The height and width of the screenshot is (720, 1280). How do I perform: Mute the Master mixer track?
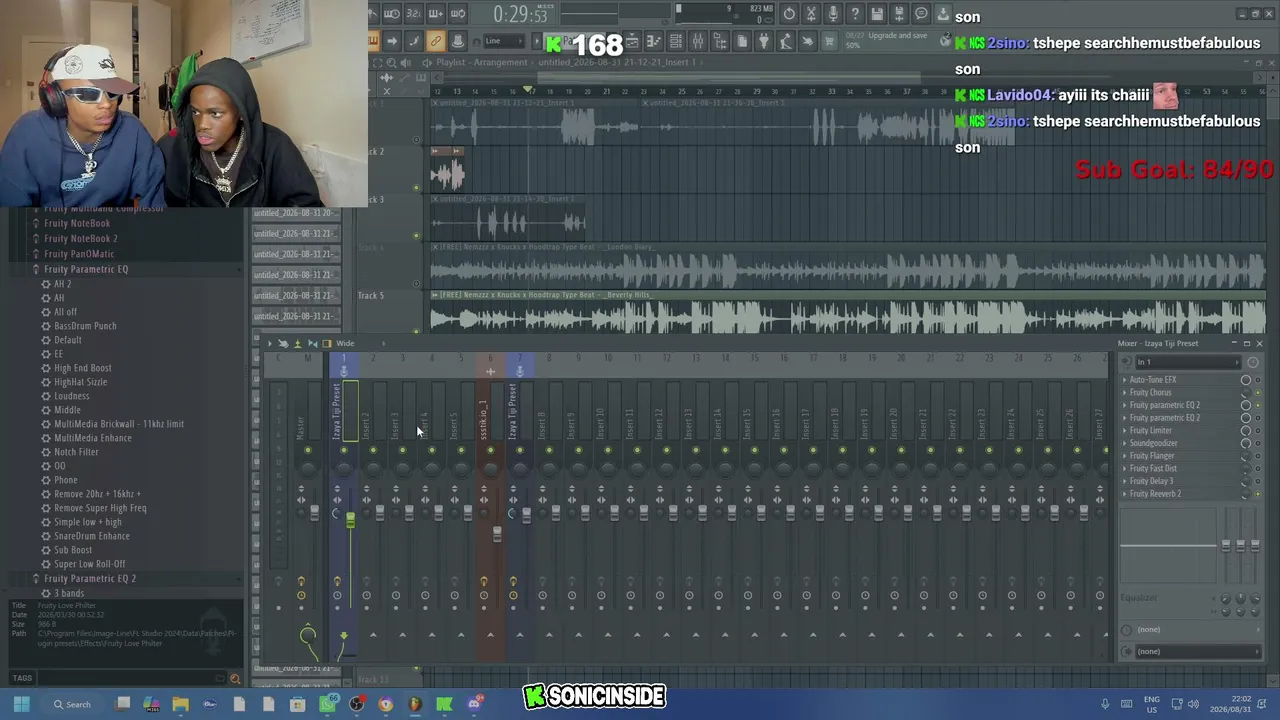click(x=307, y=451)
